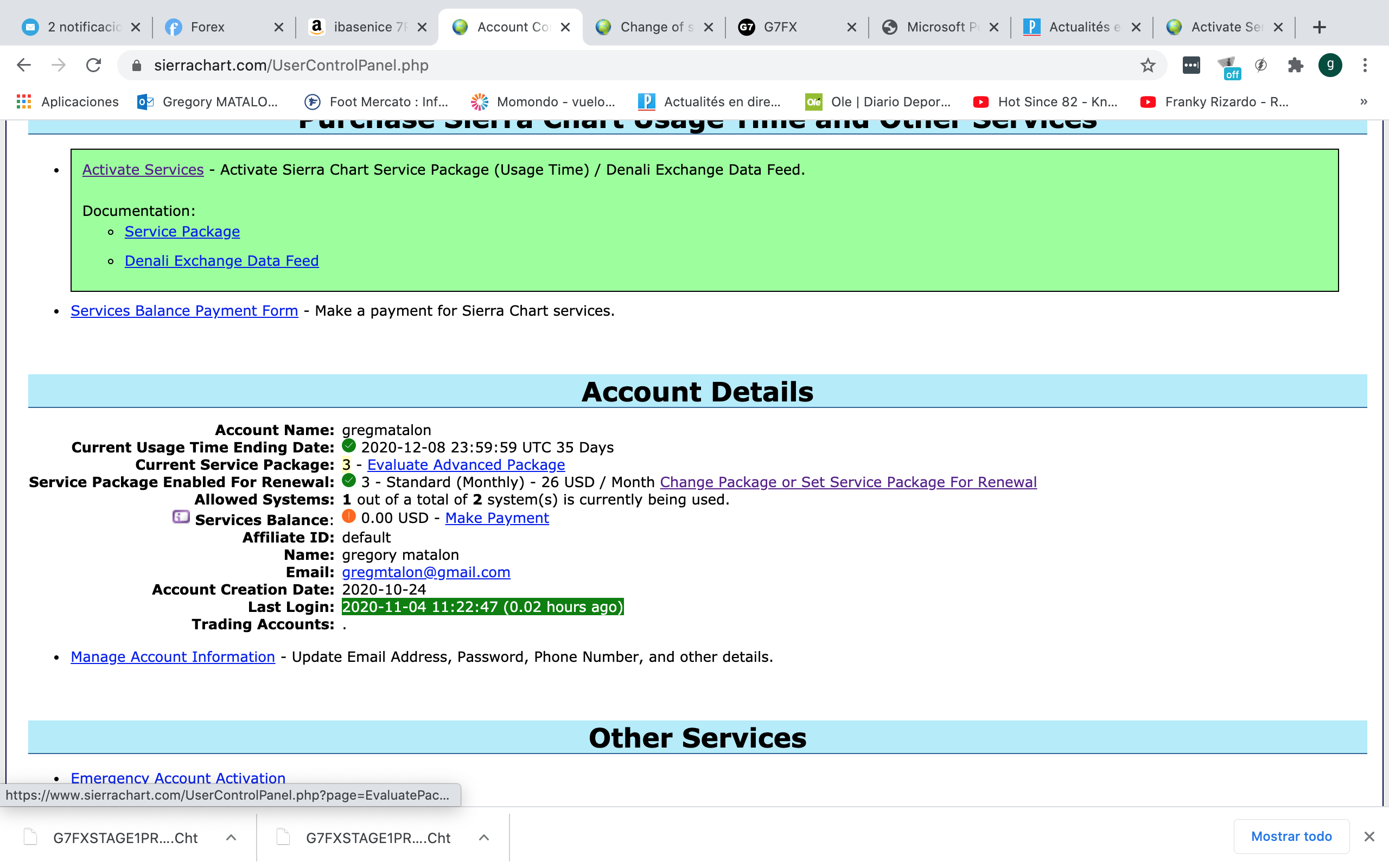Viewport: 1389px width, 868px height.
Task: Go back with the back arrow
Action: (24, 66)
